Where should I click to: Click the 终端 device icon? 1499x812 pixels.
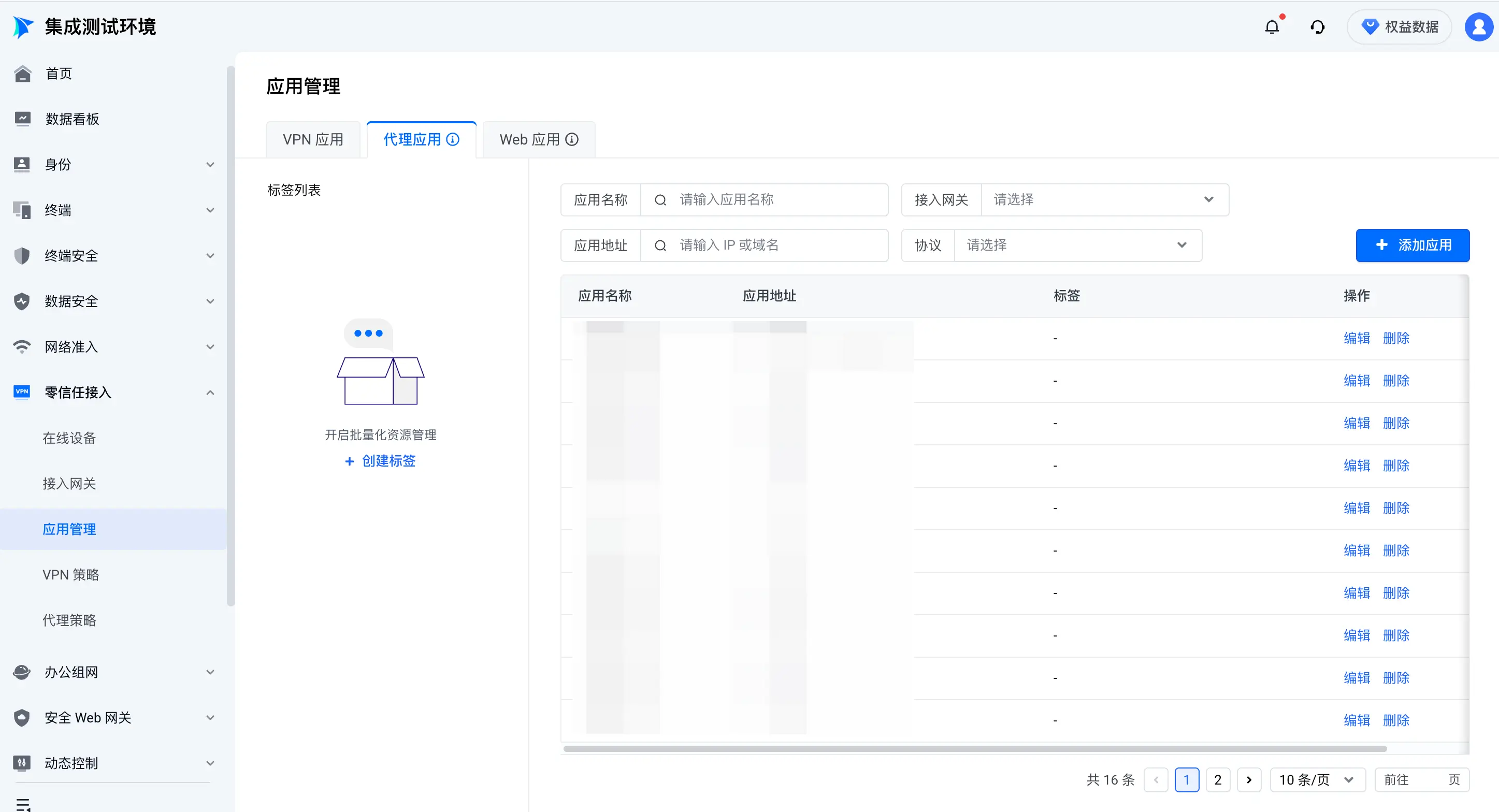coord(22,210)
